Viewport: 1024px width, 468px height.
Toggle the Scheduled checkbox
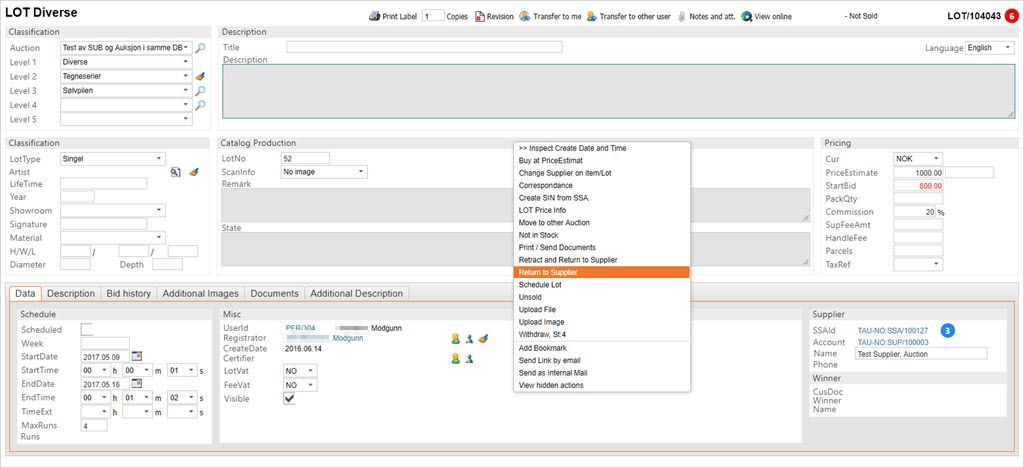(87, 329)
